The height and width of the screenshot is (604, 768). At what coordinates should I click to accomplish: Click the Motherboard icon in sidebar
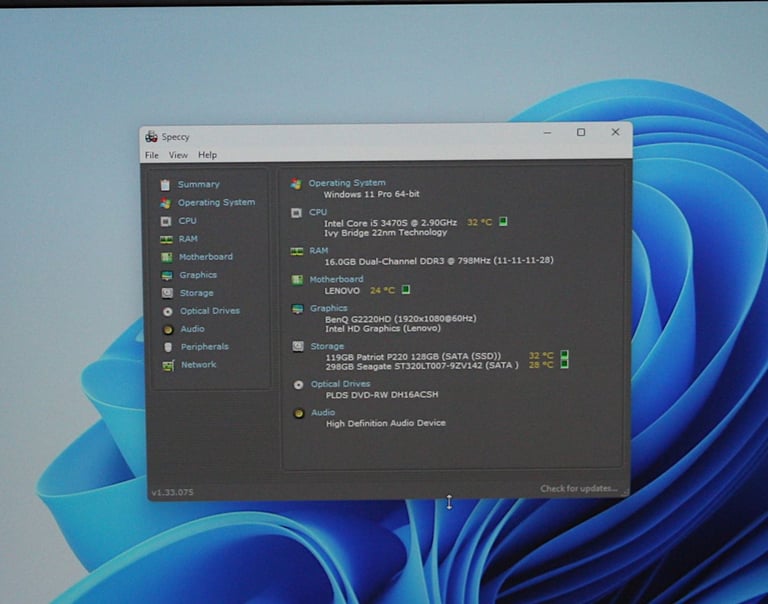click(167, 257)
